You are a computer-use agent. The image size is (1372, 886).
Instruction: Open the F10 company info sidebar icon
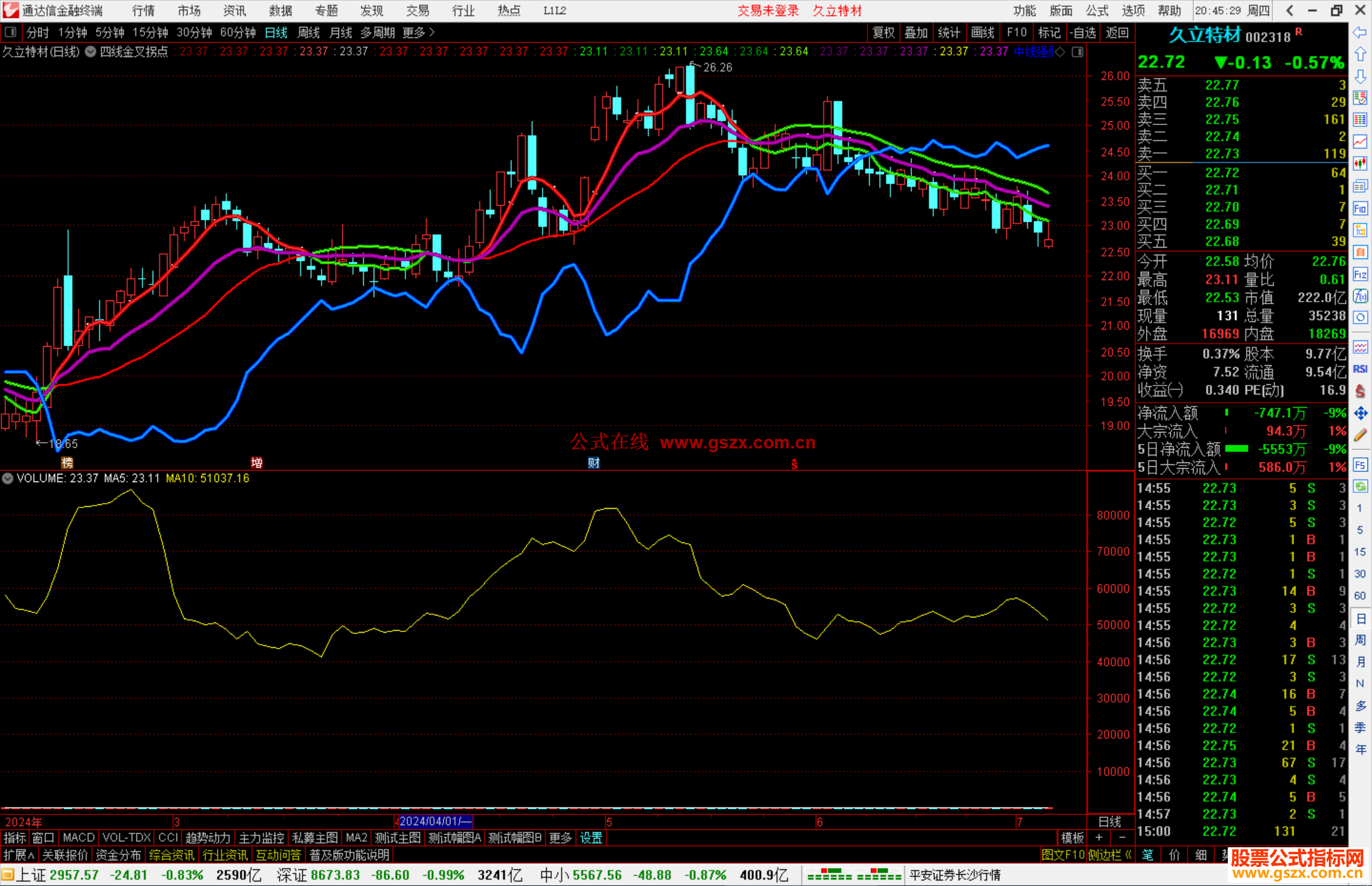(1360, 208)
